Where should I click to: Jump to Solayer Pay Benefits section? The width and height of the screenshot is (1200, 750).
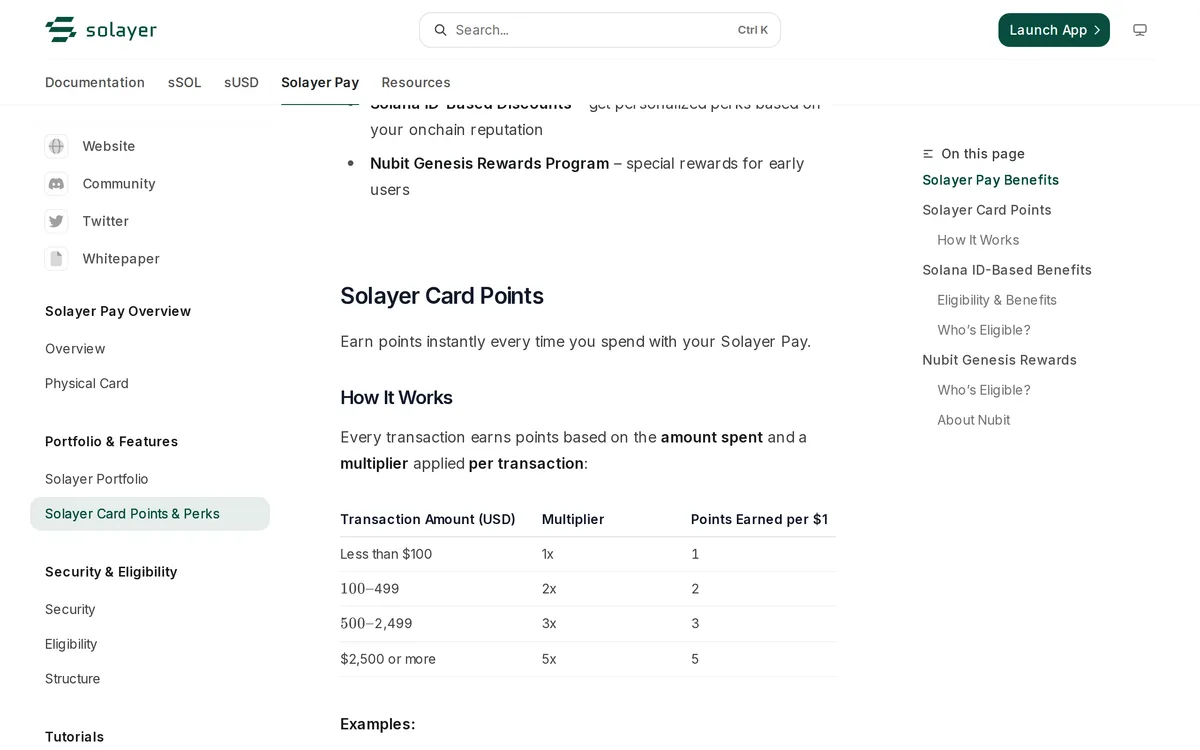coord(991,180)
